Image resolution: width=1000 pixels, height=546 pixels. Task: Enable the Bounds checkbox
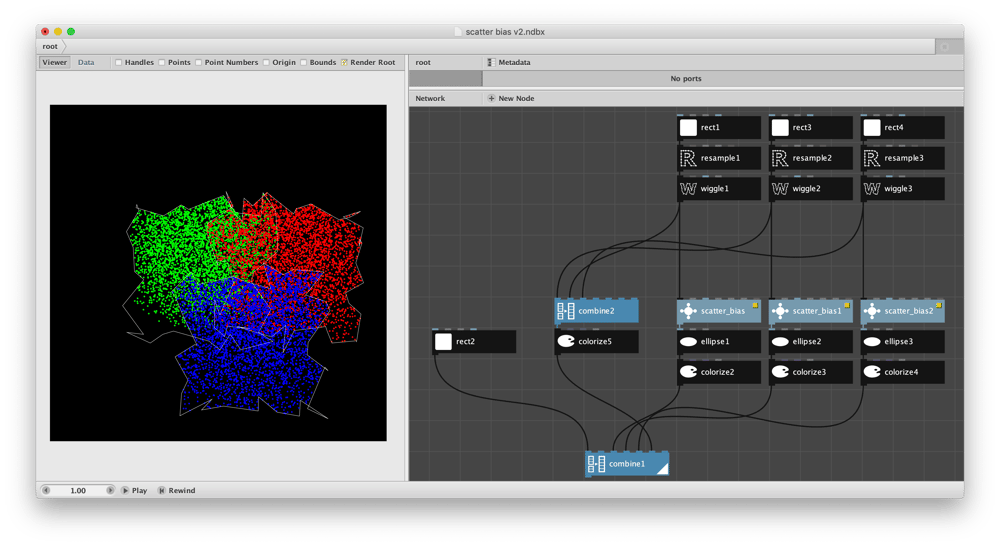point(304,63)
